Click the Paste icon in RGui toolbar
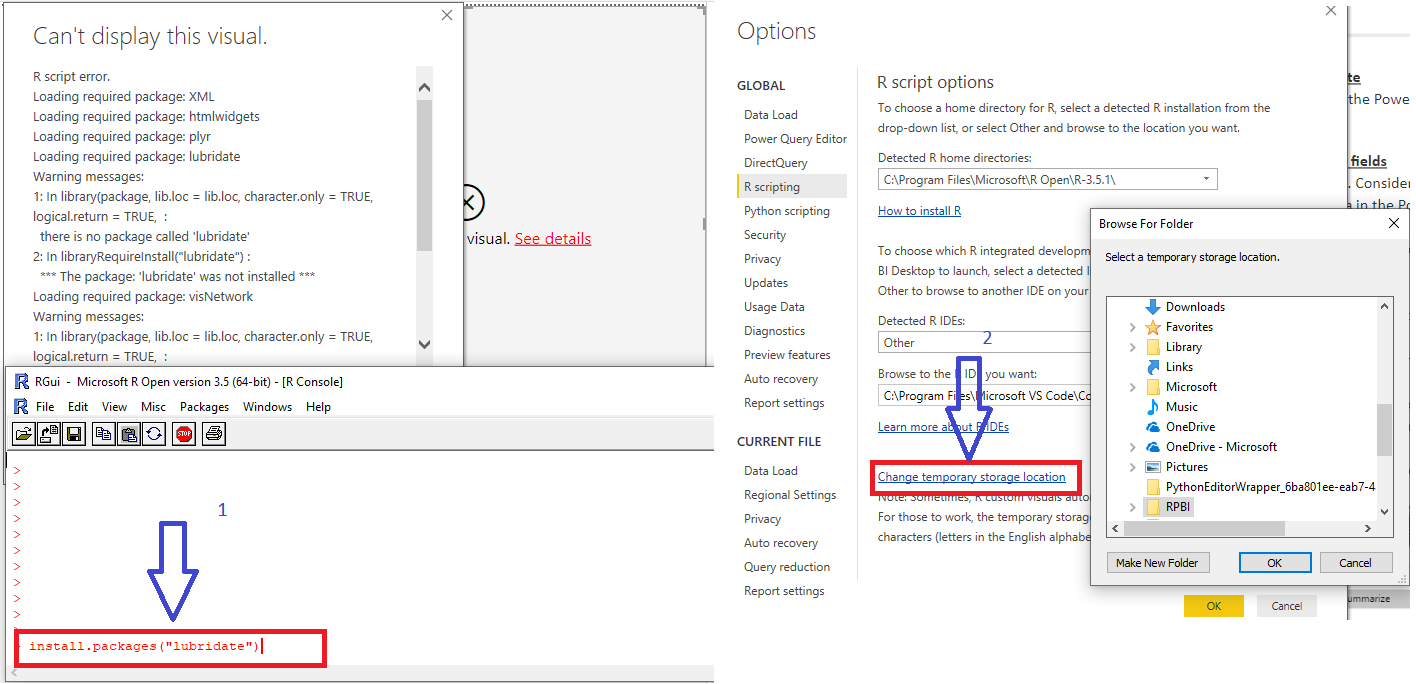 tap(128, 433)
